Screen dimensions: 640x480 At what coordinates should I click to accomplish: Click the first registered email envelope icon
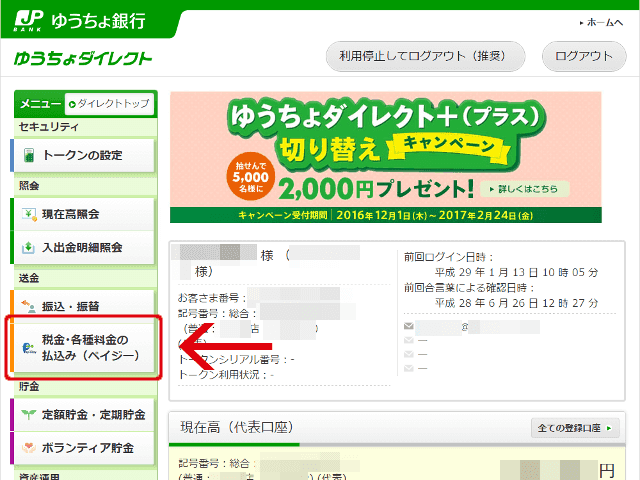[409, 326]
